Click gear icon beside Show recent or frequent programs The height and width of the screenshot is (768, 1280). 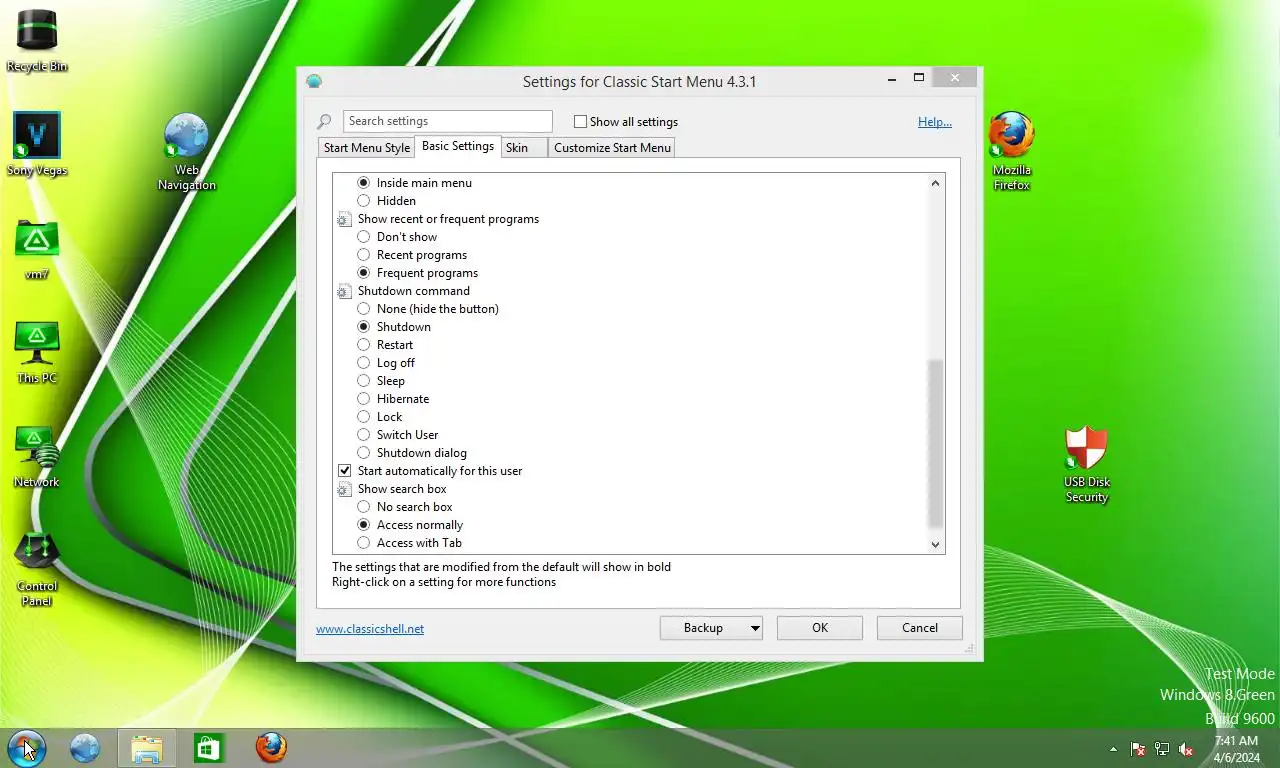(x=344, y=219)
